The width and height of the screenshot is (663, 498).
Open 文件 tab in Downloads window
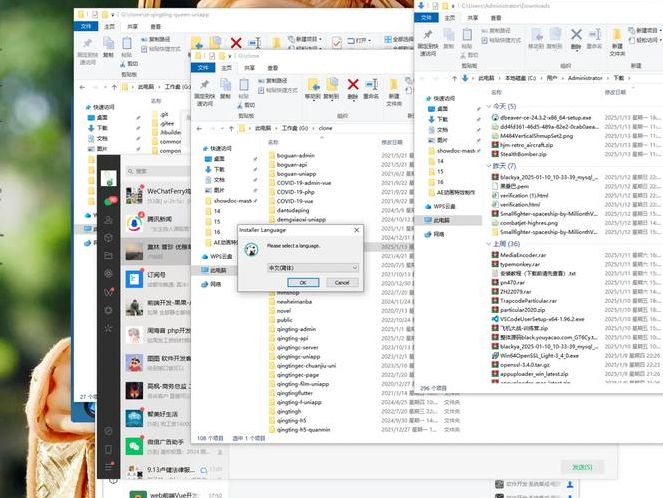tap(426, 18)
